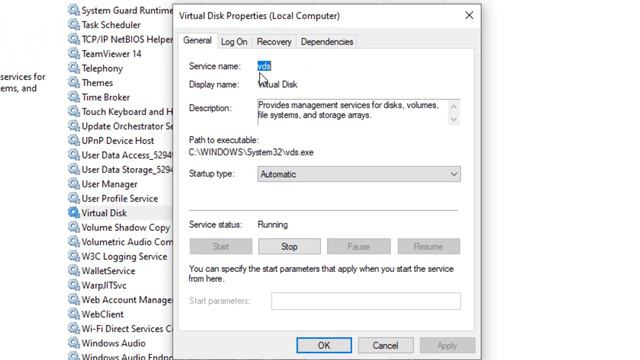Confirm with the OK button
The height and width of the screenshot is (360, 640).
click(324, 345)
